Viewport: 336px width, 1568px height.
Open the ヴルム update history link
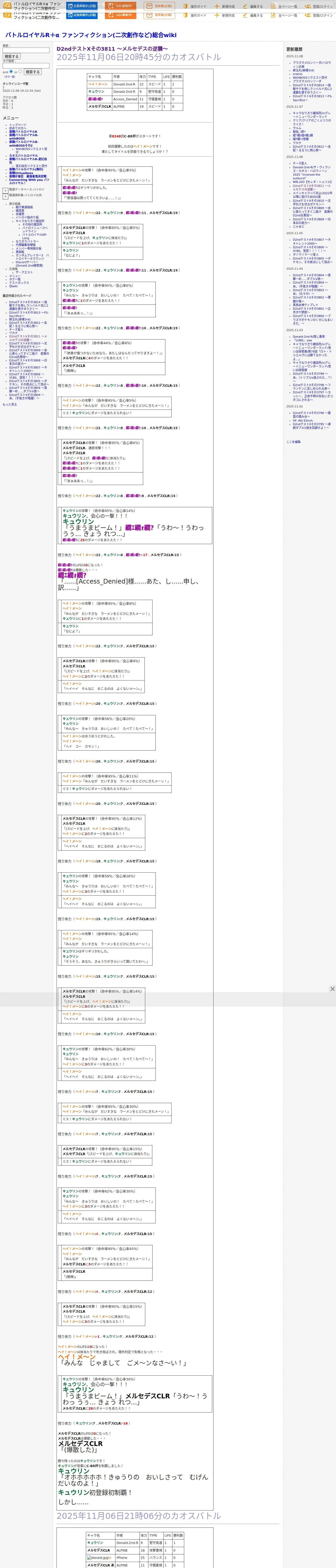tap(297, 128)
